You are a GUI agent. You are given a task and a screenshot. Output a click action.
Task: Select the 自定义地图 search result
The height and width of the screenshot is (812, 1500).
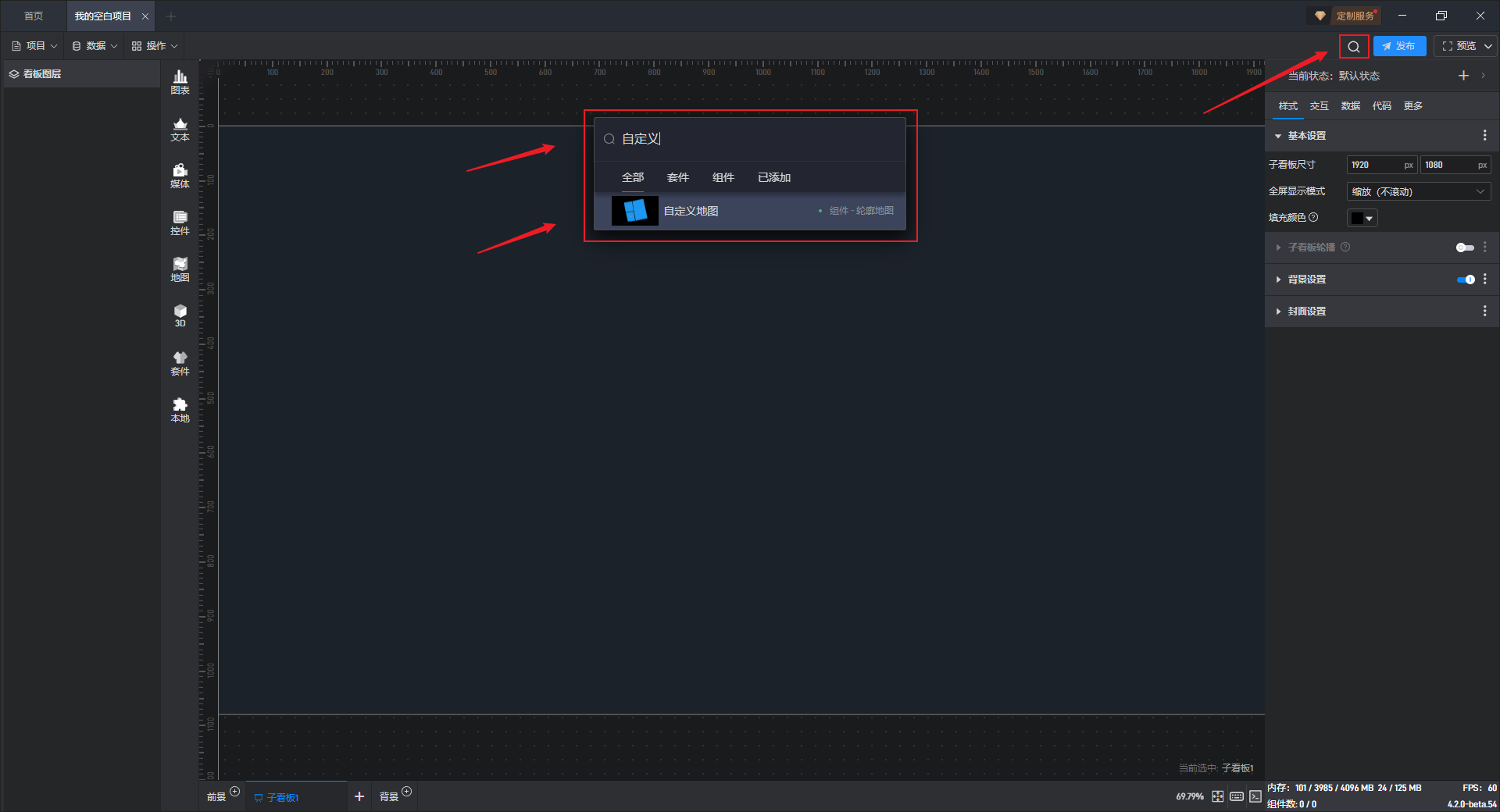[750, 211]
